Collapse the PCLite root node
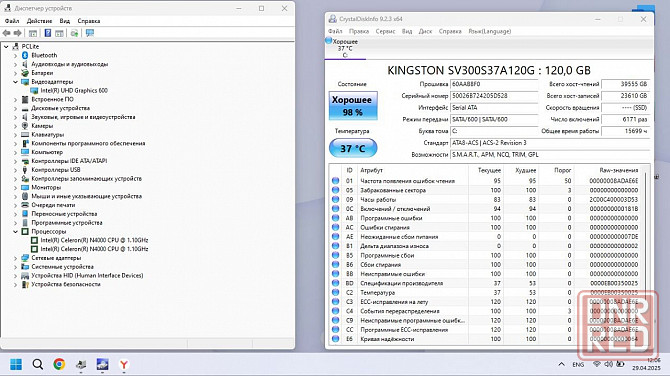Image resolution: width=670 pixels, height=376 pixels. tap(6, 46)
